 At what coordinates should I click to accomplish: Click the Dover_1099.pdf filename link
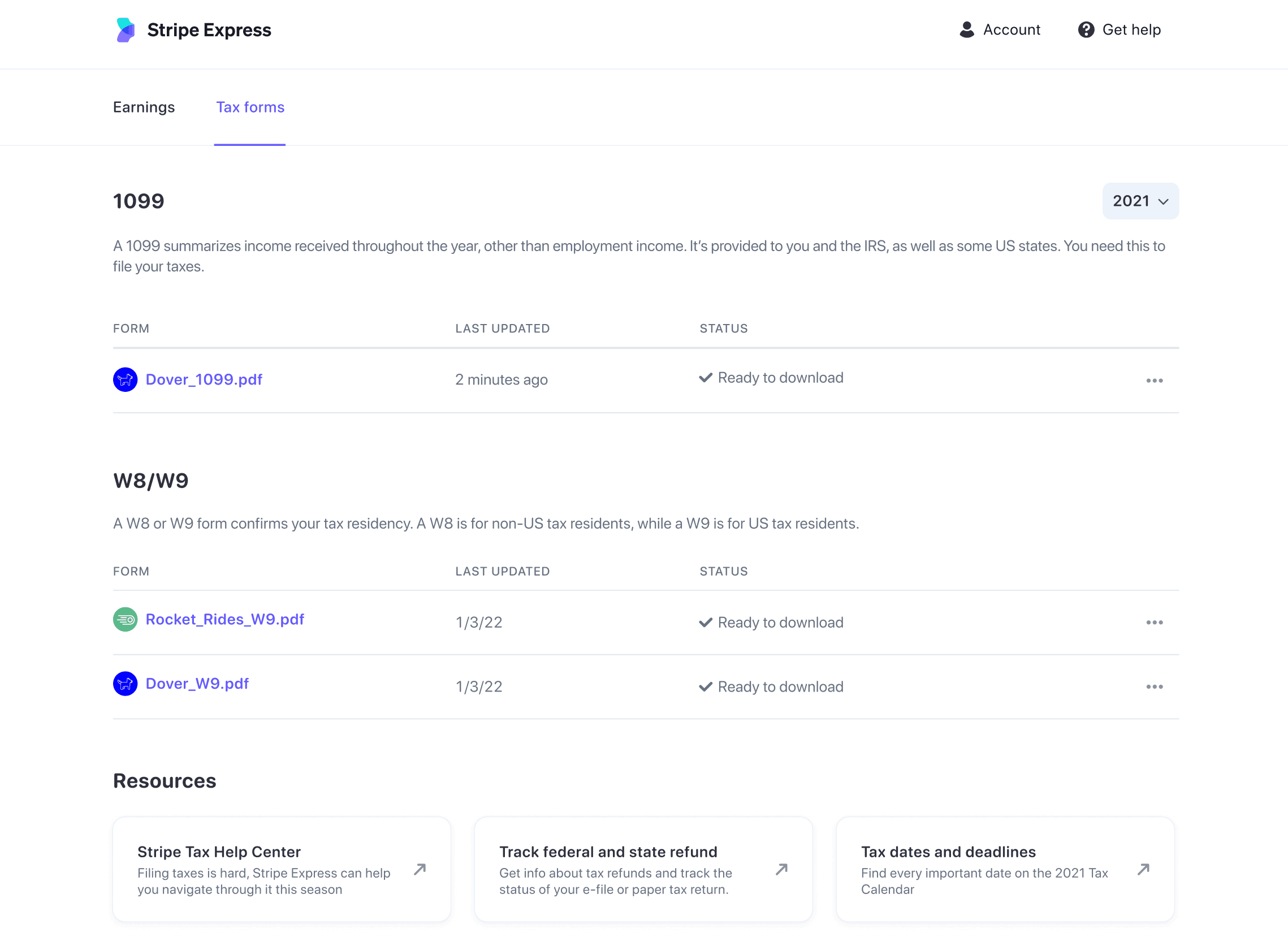point(205,379)
